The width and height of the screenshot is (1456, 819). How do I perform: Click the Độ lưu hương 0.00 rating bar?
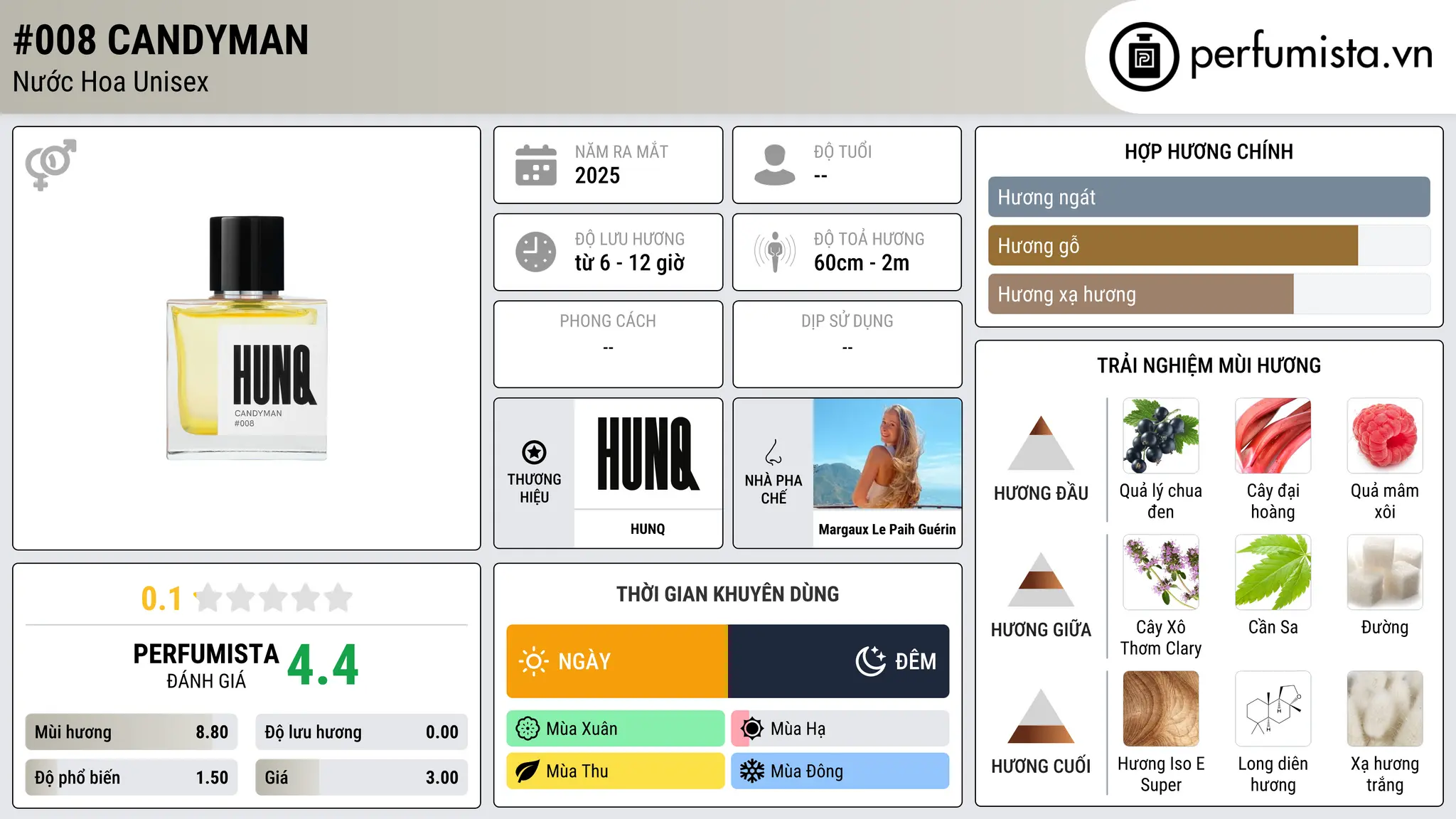[x=362, y=732]
